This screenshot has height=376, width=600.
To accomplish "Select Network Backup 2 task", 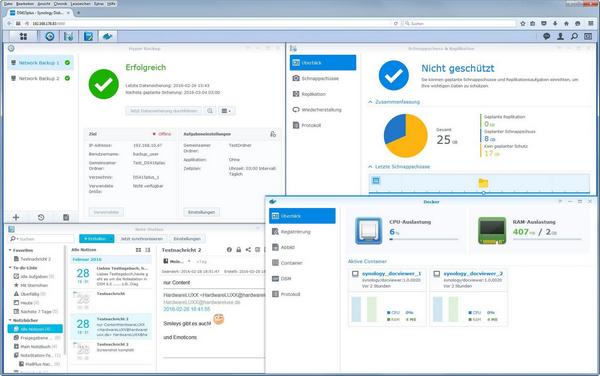I will (x=40, y=78).
